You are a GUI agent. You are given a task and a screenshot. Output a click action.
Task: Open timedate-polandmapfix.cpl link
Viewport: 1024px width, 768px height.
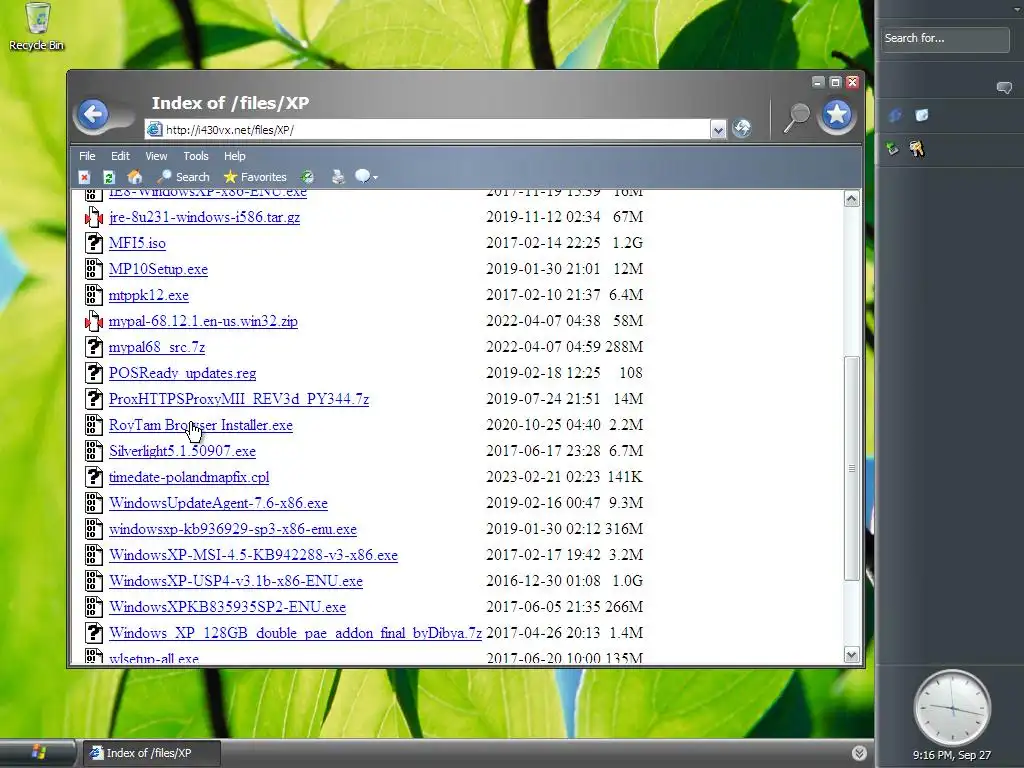[x=189, y=477]
